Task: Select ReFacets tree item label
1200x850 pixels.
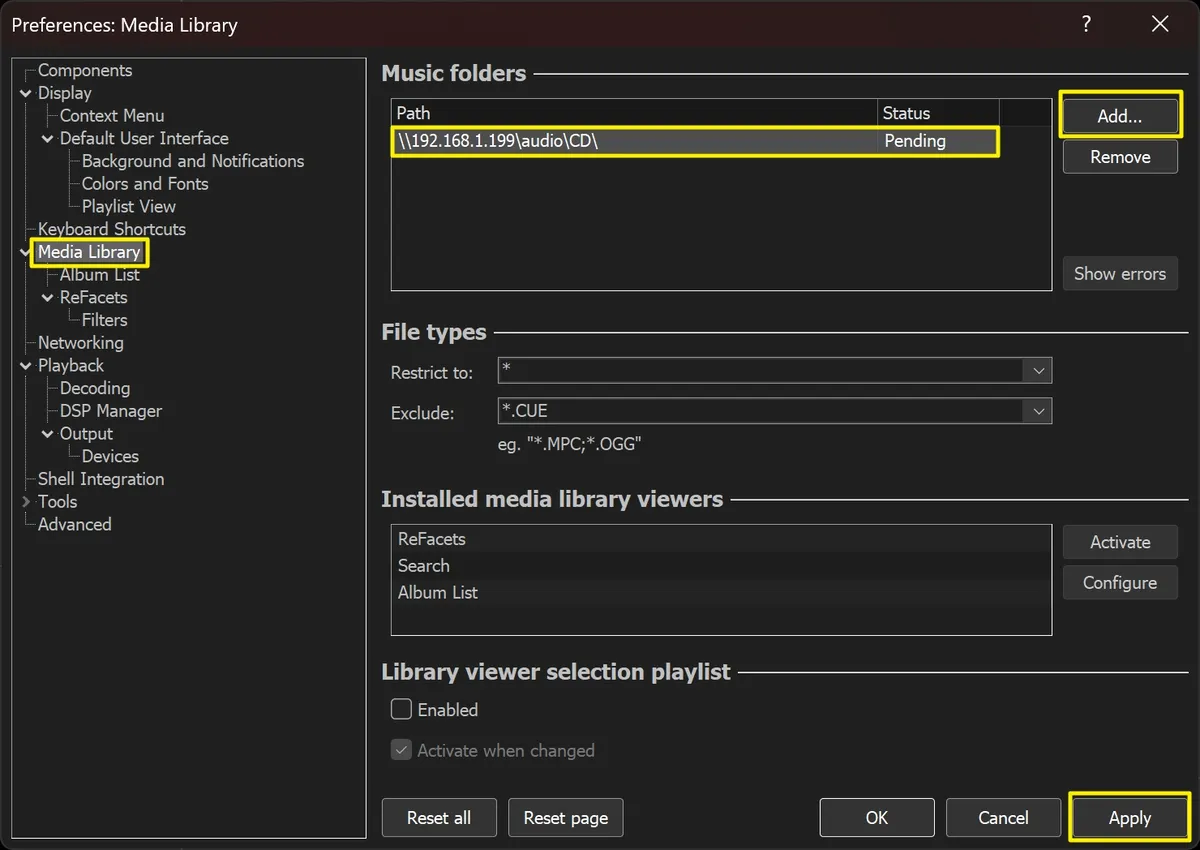Action: (x=93, y=298)
